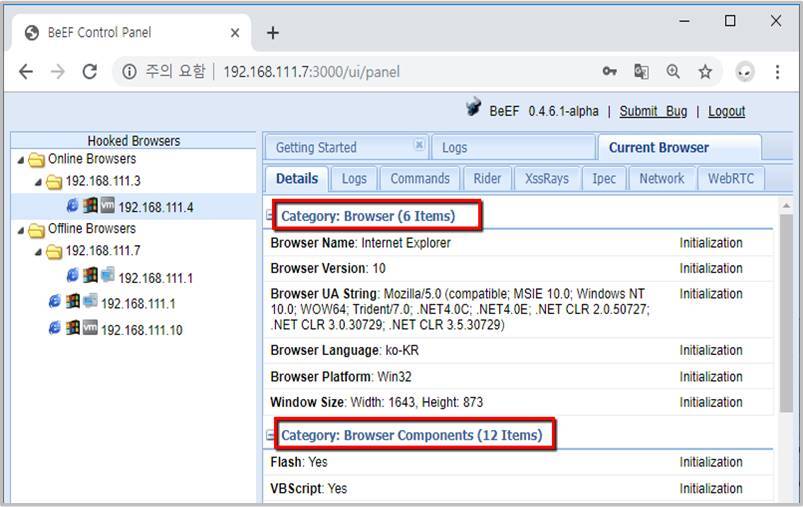Image resolution: width=803 pixels, height=507 pixels.
Task: Click the 192.168.111.7 folder icon
Action: 54,252
